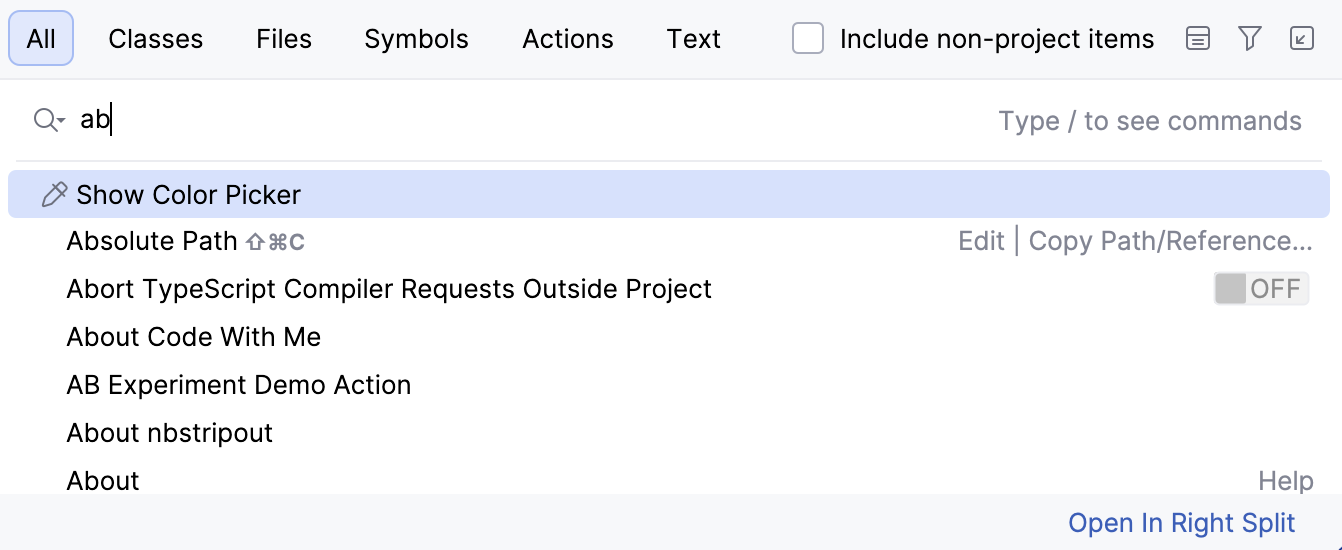Image resolution: width=1342 pixels, height=550 pixels.
Task: Open the search magnifier history dropdown
Action: [48, 121]
